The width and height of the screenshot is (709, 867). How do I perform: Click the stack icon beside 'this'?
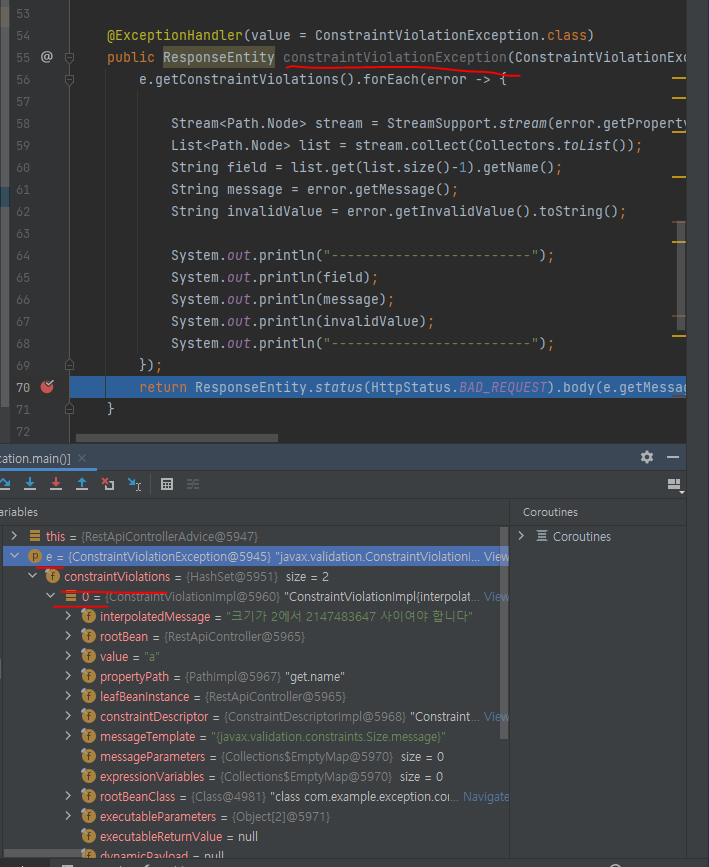[35, 536]
